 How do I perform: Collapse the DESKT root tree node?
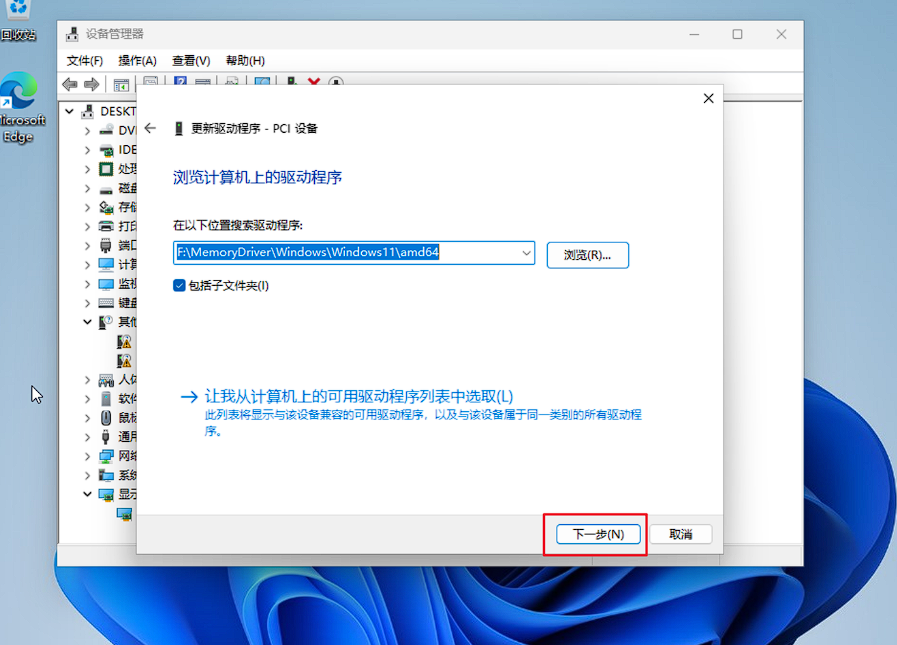[69, 111]
